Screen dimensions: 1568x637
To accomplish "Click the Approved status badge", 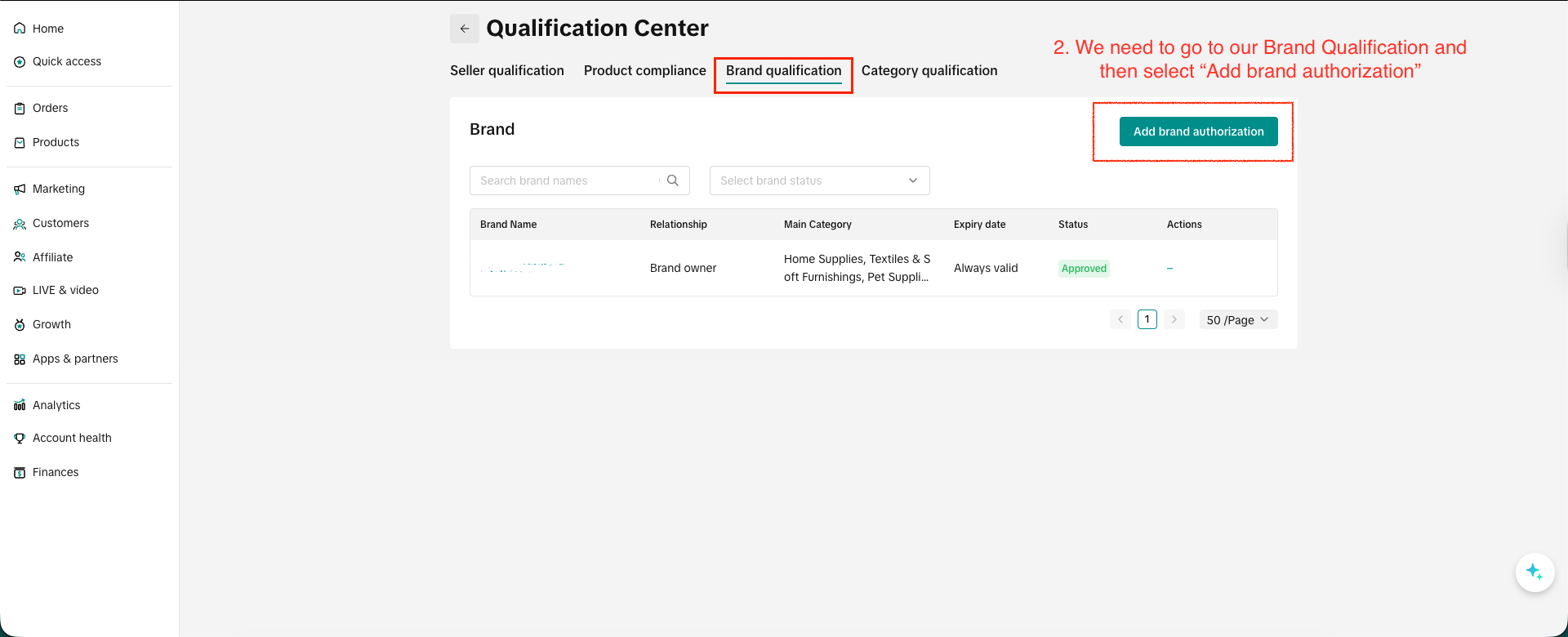I will (x=1084, y=269).
